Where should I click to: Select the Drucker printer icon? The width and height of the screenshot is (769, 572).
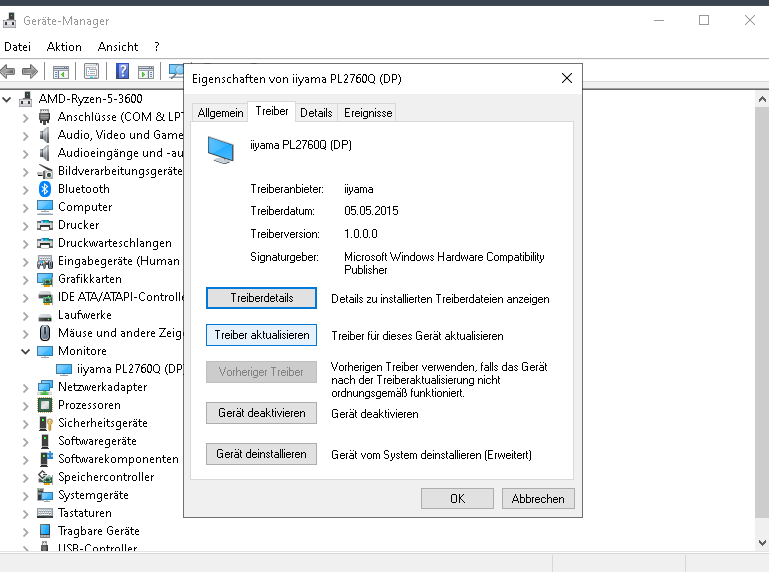tap(45, 225)
